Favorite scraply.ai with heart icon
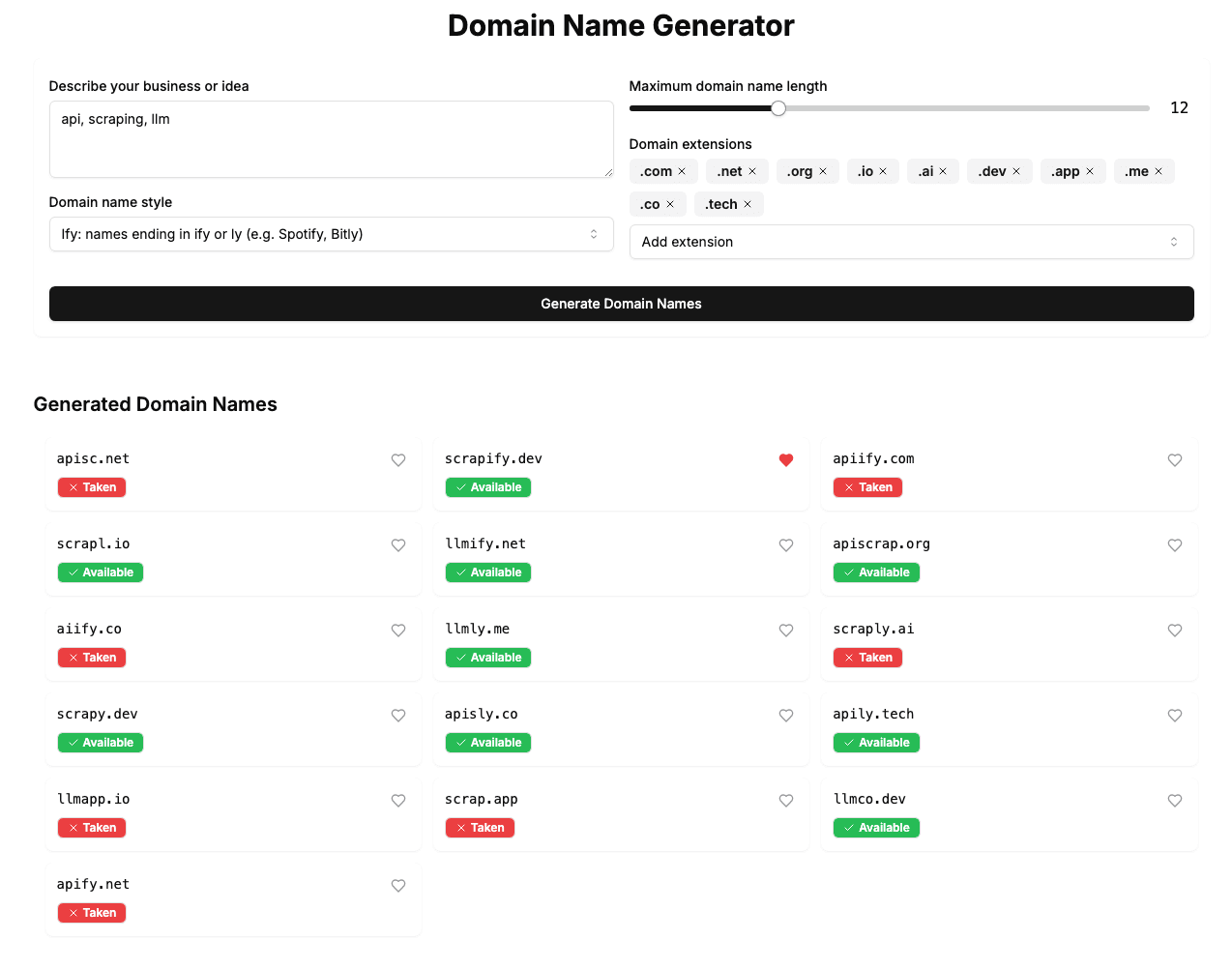The width and height of the screenshot is (1232, 969). coord(1175,631)
